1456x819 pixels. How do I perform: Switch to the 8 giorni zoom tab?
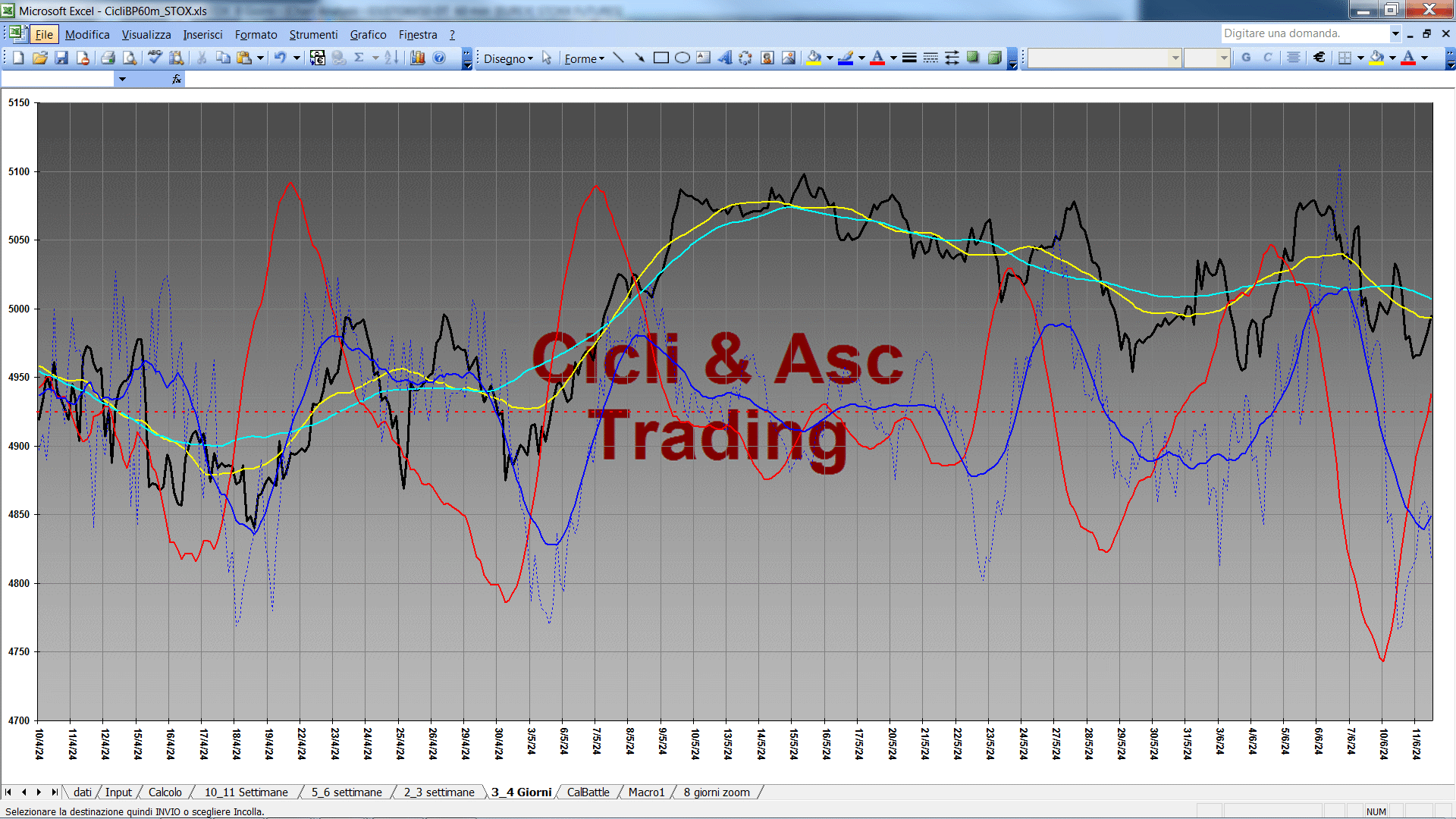(717, 792)
